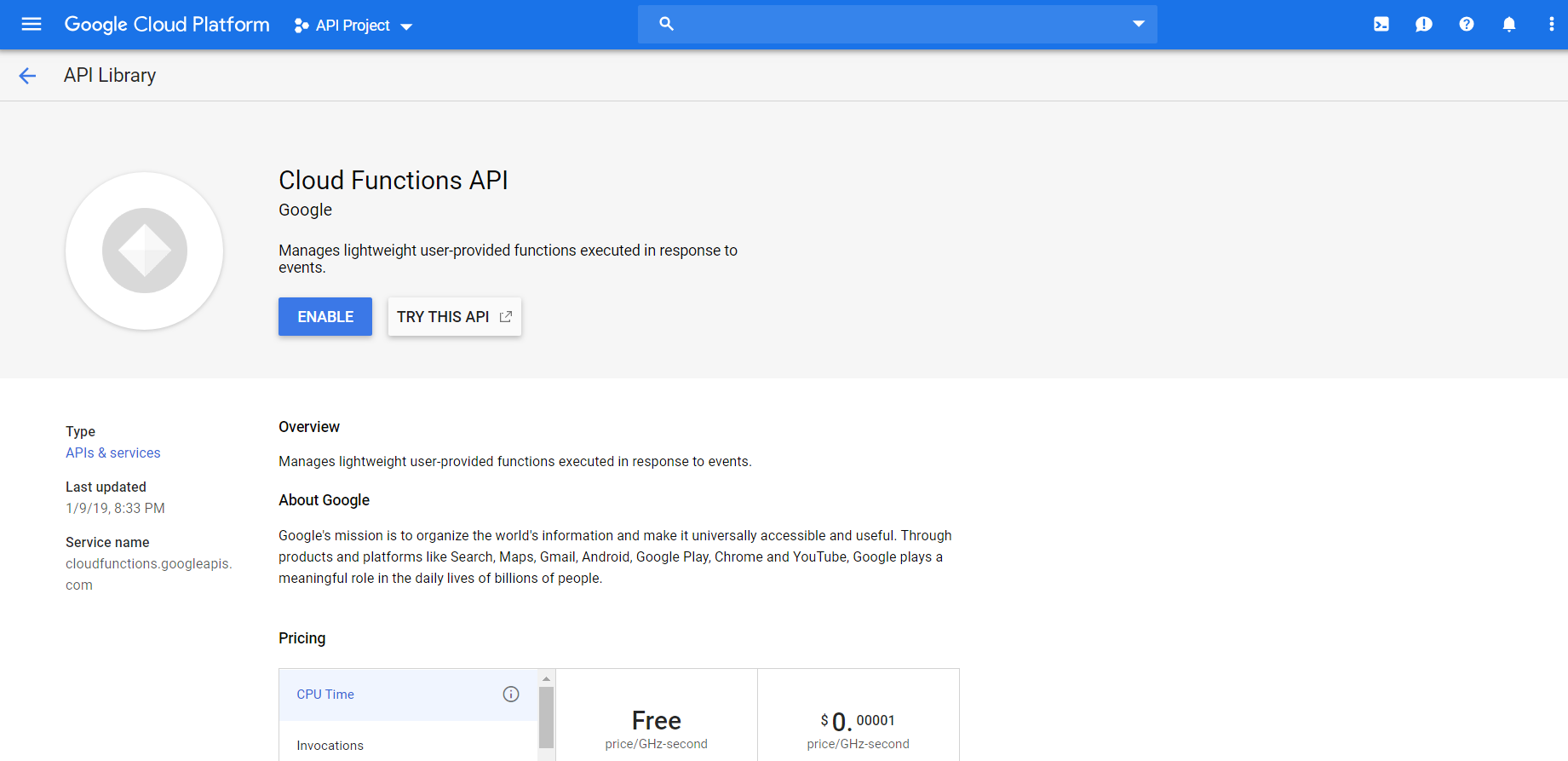
Task: Click the pricing list scrollbar
Action: pos(547,718)
